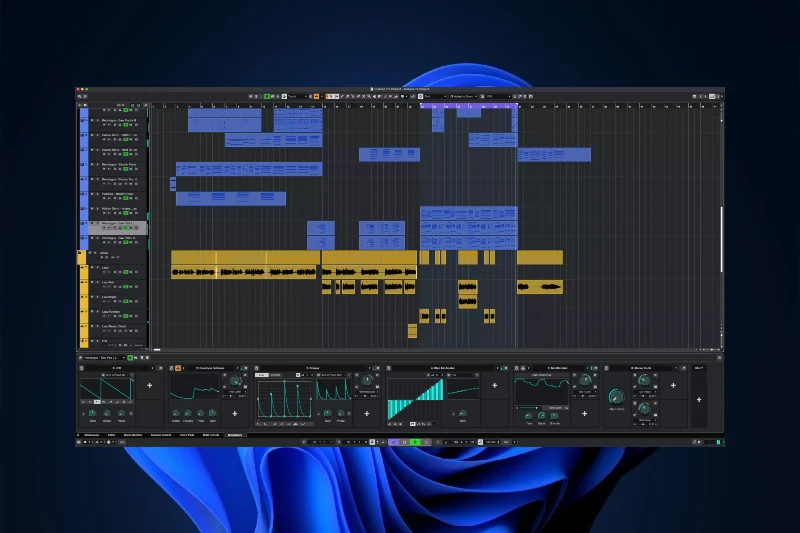Click the purple locator range on ruler
This screenshot has height=533, width=800.
(469, 106)
